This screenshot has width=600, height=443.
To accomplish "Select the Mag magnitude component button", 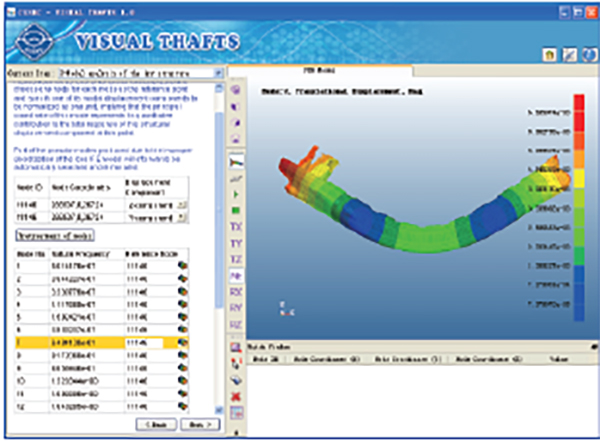I will pyautogui.click(x=236, y=275).
